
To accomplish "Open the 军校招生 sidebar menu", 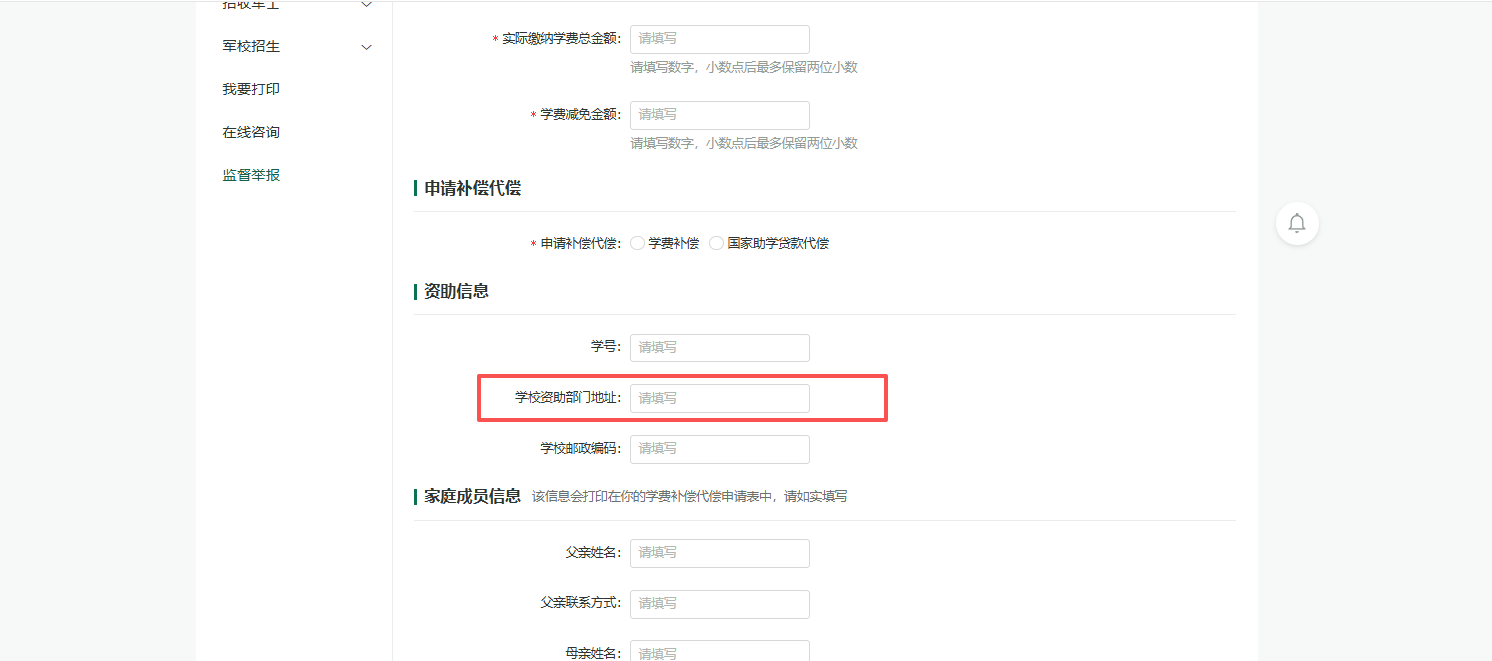I will tap(251, 46).
